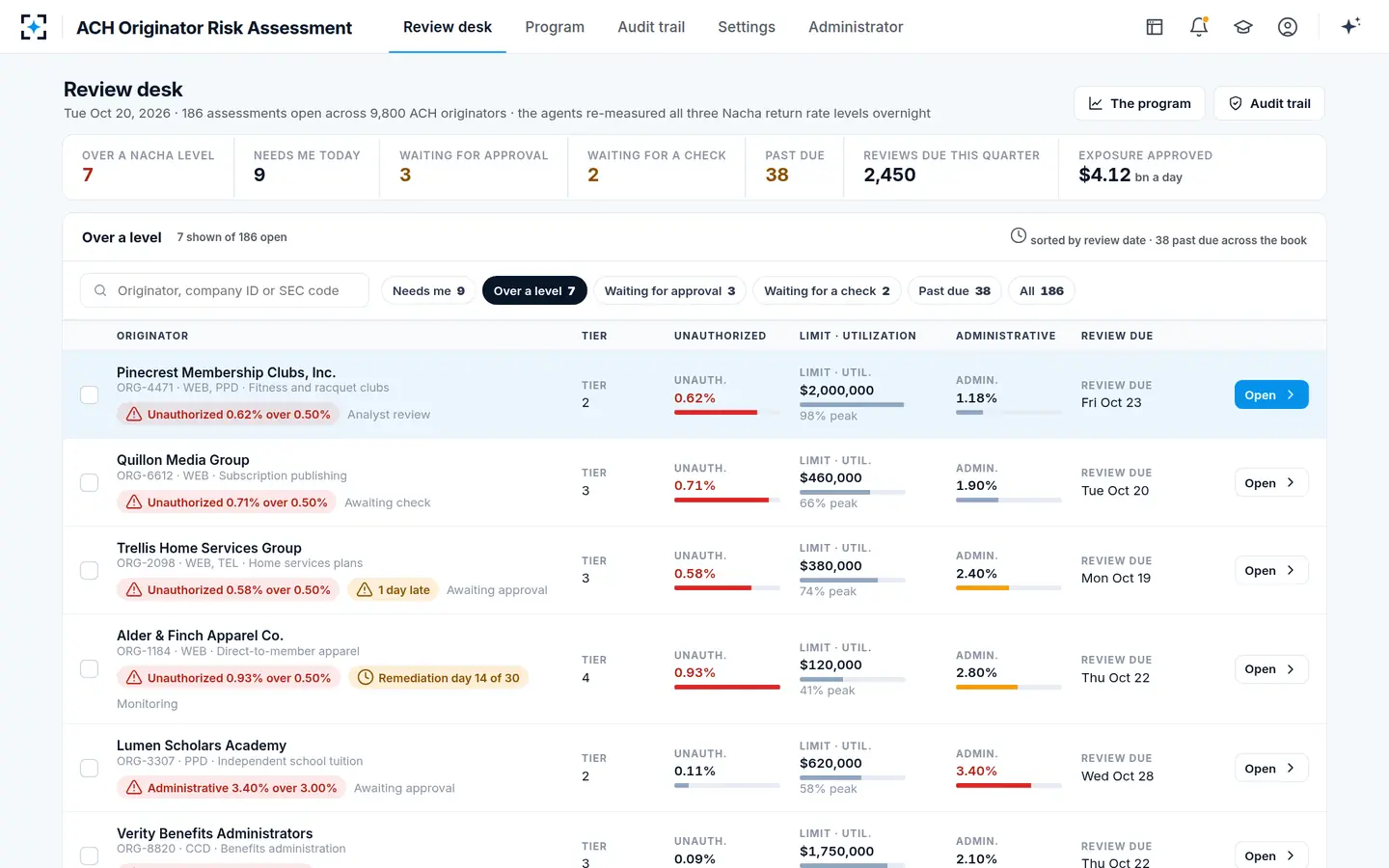Viewport: 1389px width, 868px height.
Task: Click Pinecrest's unauthorized 0.62% rate bar
Action: coord(727,413)
